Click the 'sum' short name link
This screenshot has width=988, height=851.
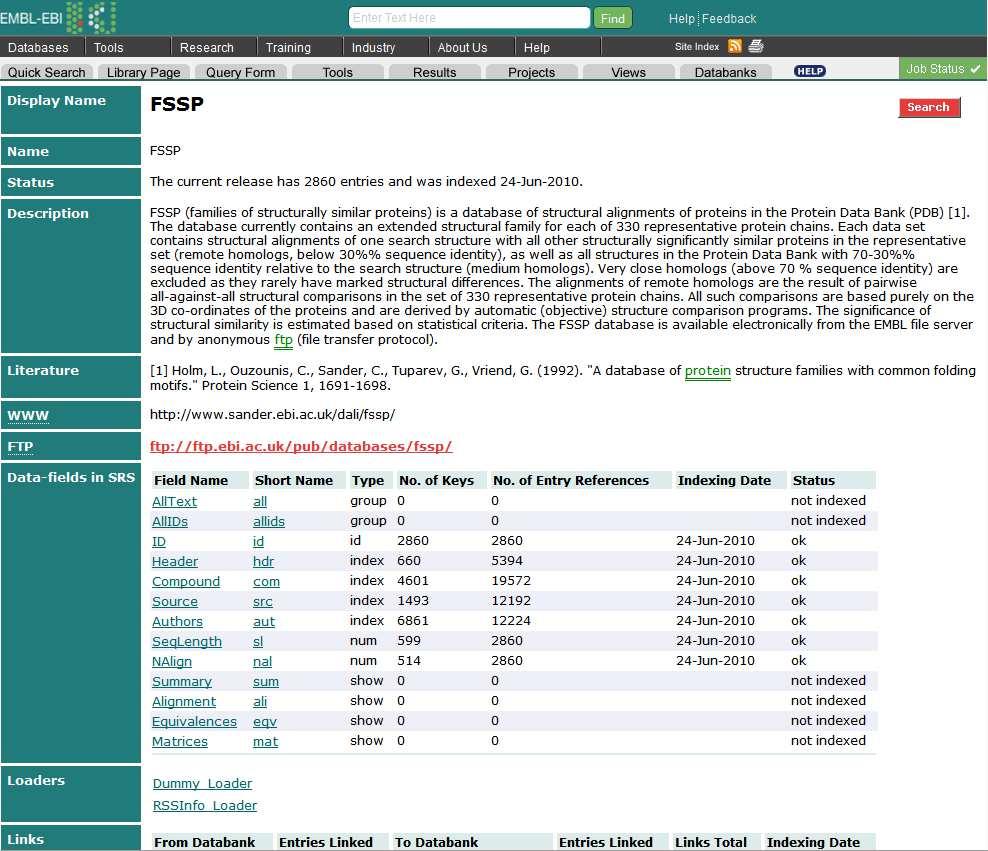266,682
